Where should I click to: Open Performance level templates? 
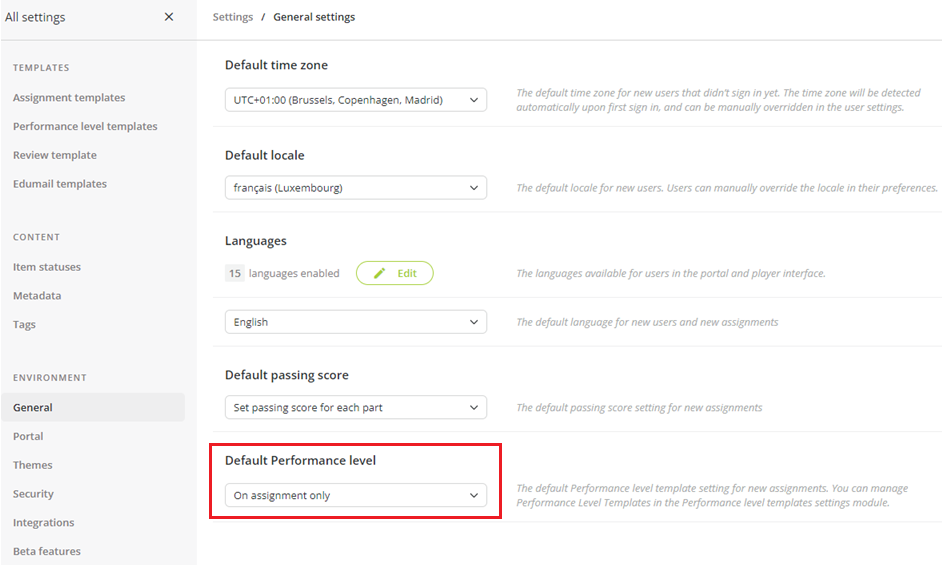[85, 126]
